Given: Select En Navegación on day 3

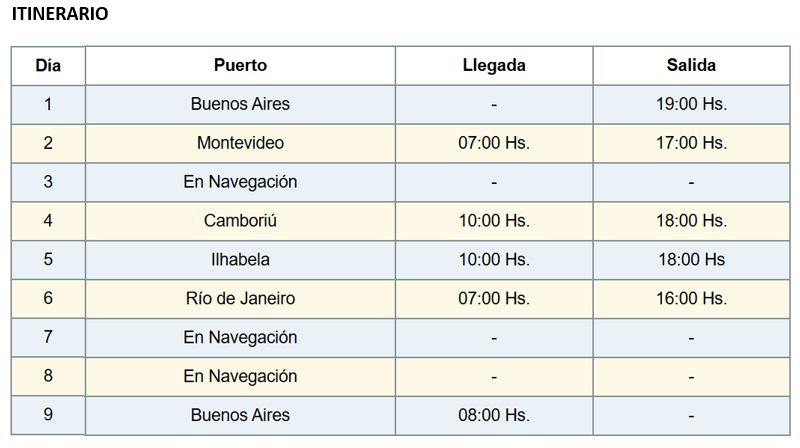Looking at the screenshot, I should (x=240, y=182).
